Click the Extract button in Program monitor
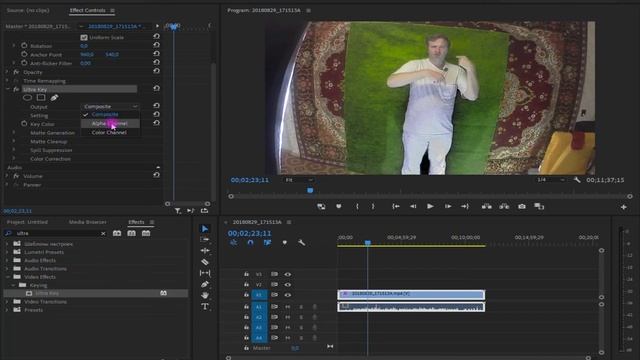Screen dimensions: 640x360 click(x=504, y=207)
